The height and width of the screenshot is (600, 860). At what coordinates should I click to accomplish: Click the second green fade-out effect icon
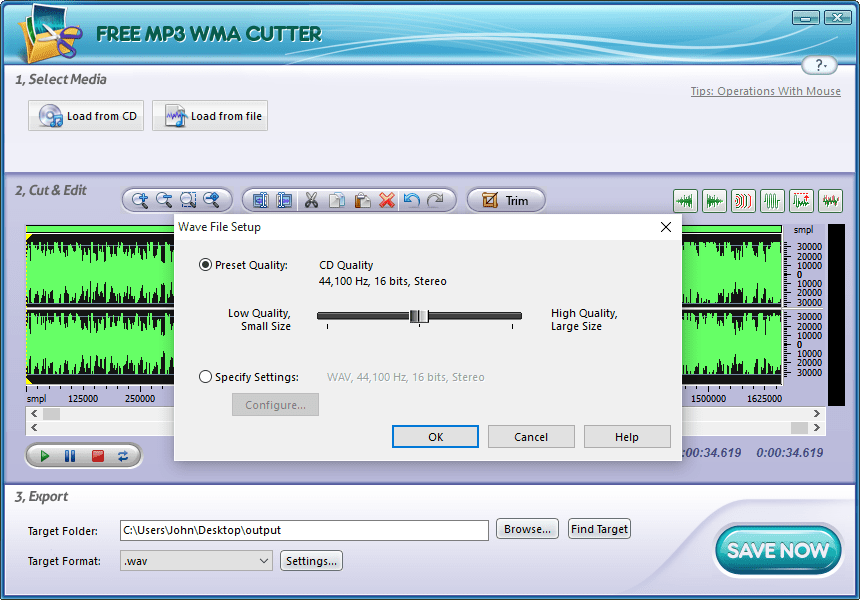click(x=714, y=201)
